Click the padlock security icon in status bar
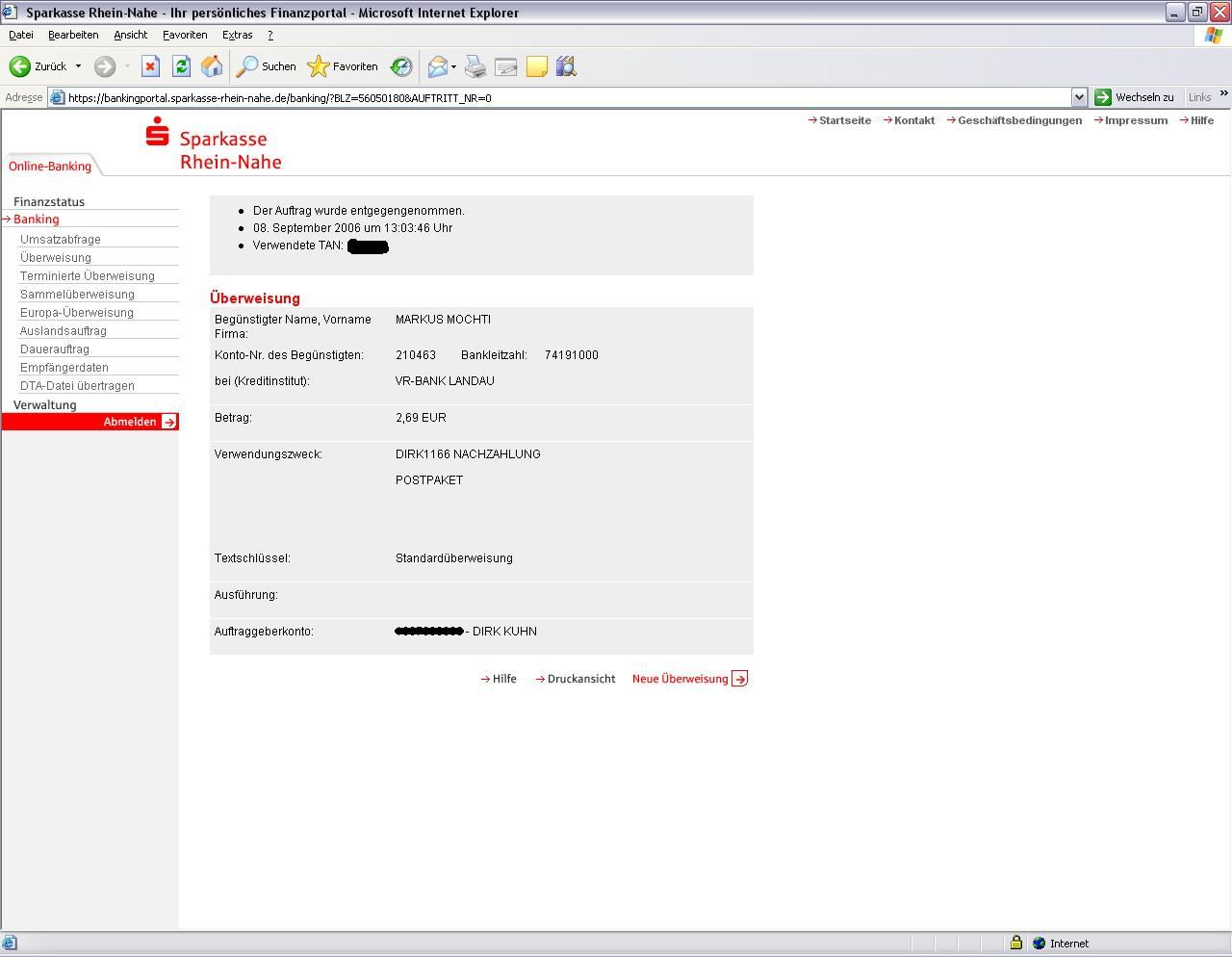Image resolution: width=1232 pixels, height=957 pixels. point(1015,943)
